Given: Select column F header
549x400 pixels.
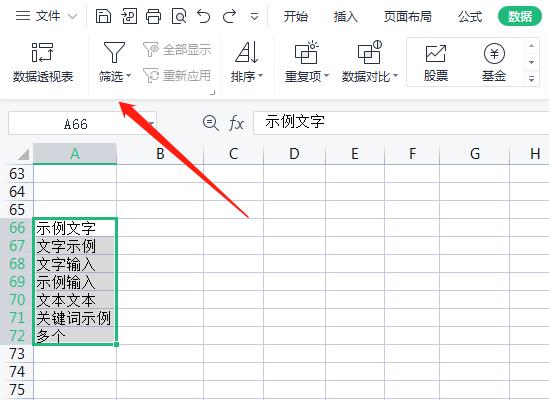Looking at the screenshot, I should (412, 154).
